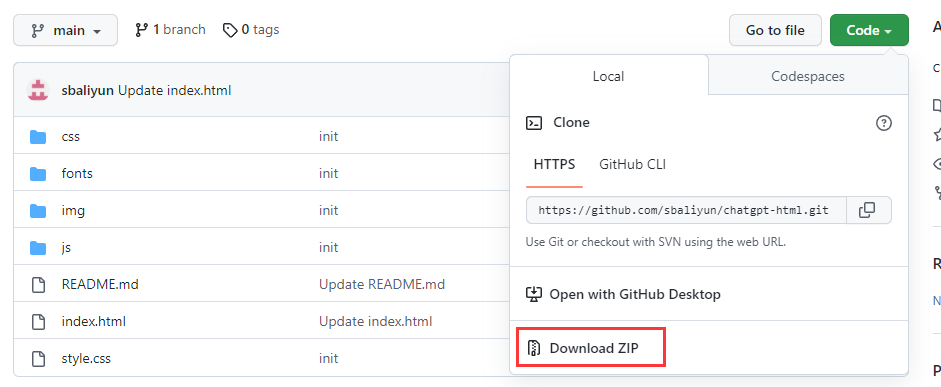Open the style.css file

[86, 359]
